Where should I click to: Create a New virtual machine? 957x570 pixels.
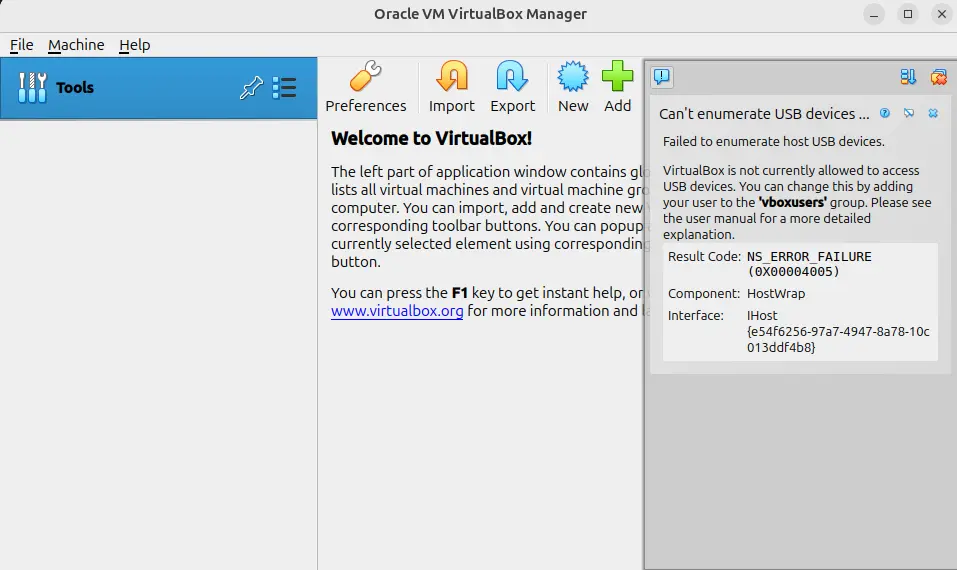click(572, 87)
